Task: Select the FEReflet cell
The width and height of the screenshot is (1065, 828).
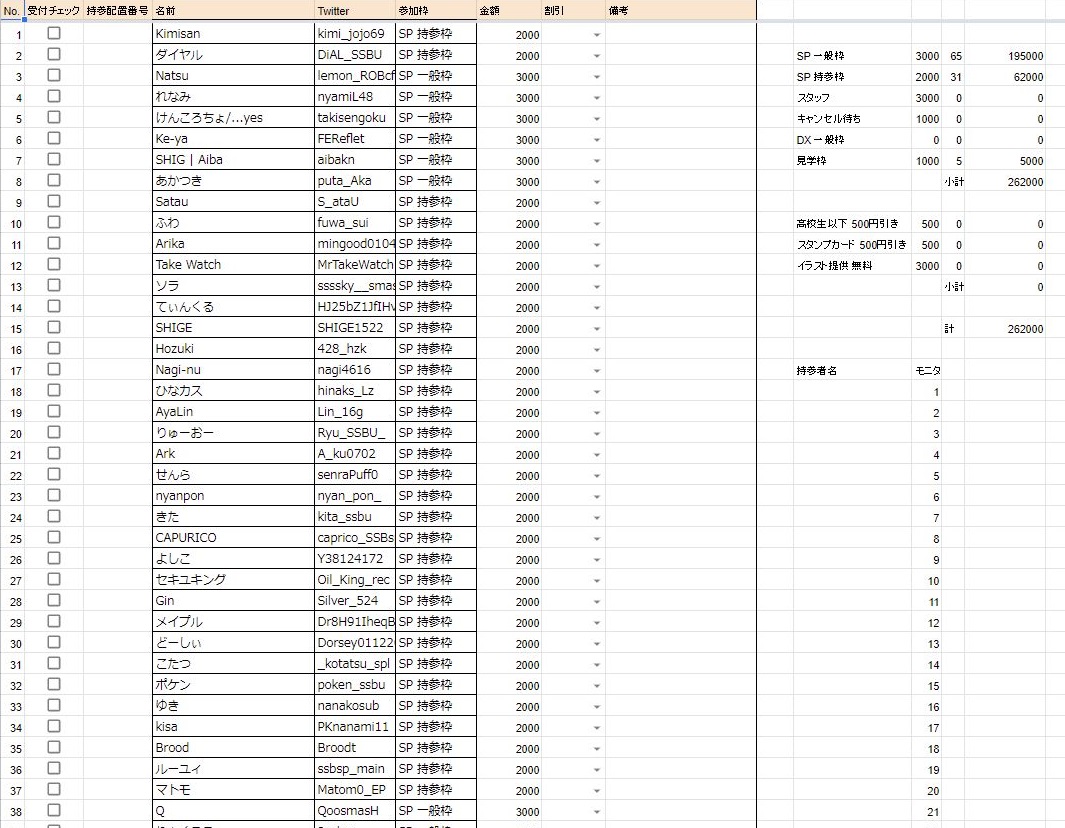Action: point(355,139)
